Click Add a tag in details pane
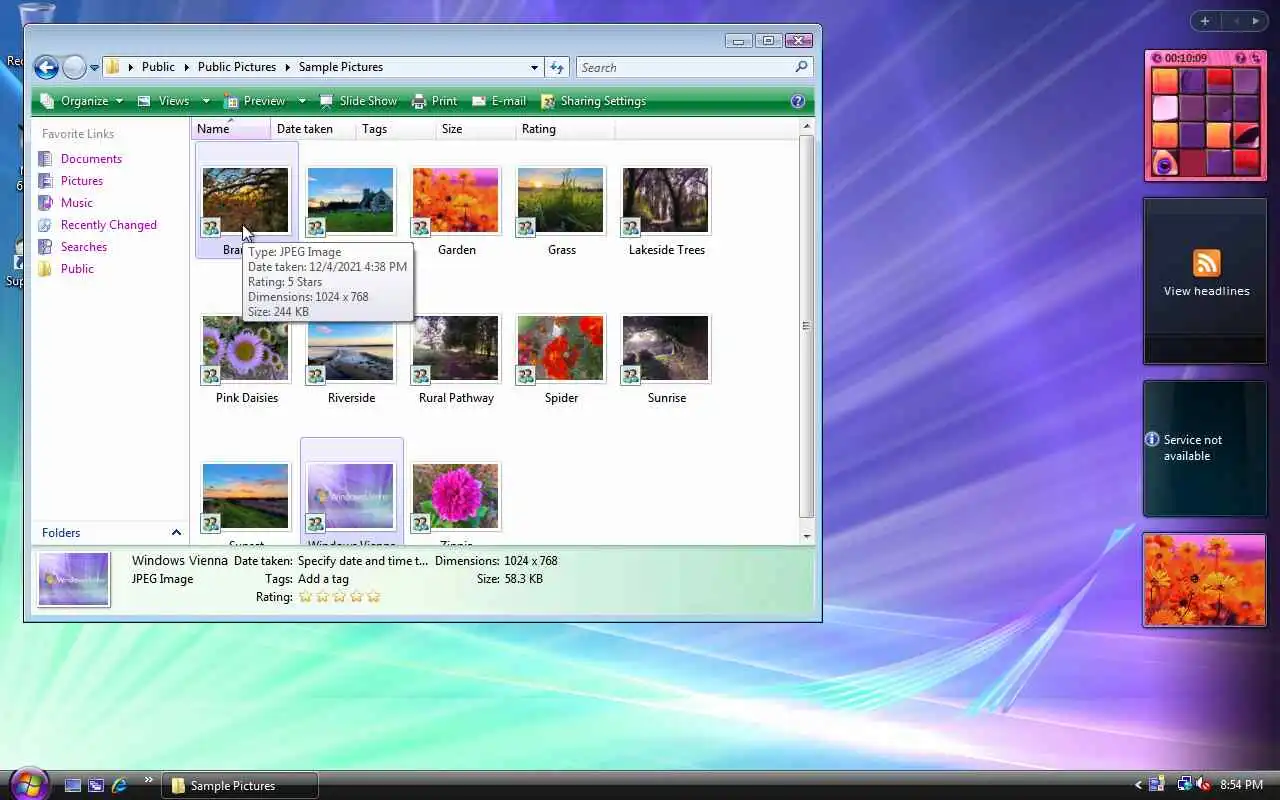 pyautogui.click(x=323, y=579)
